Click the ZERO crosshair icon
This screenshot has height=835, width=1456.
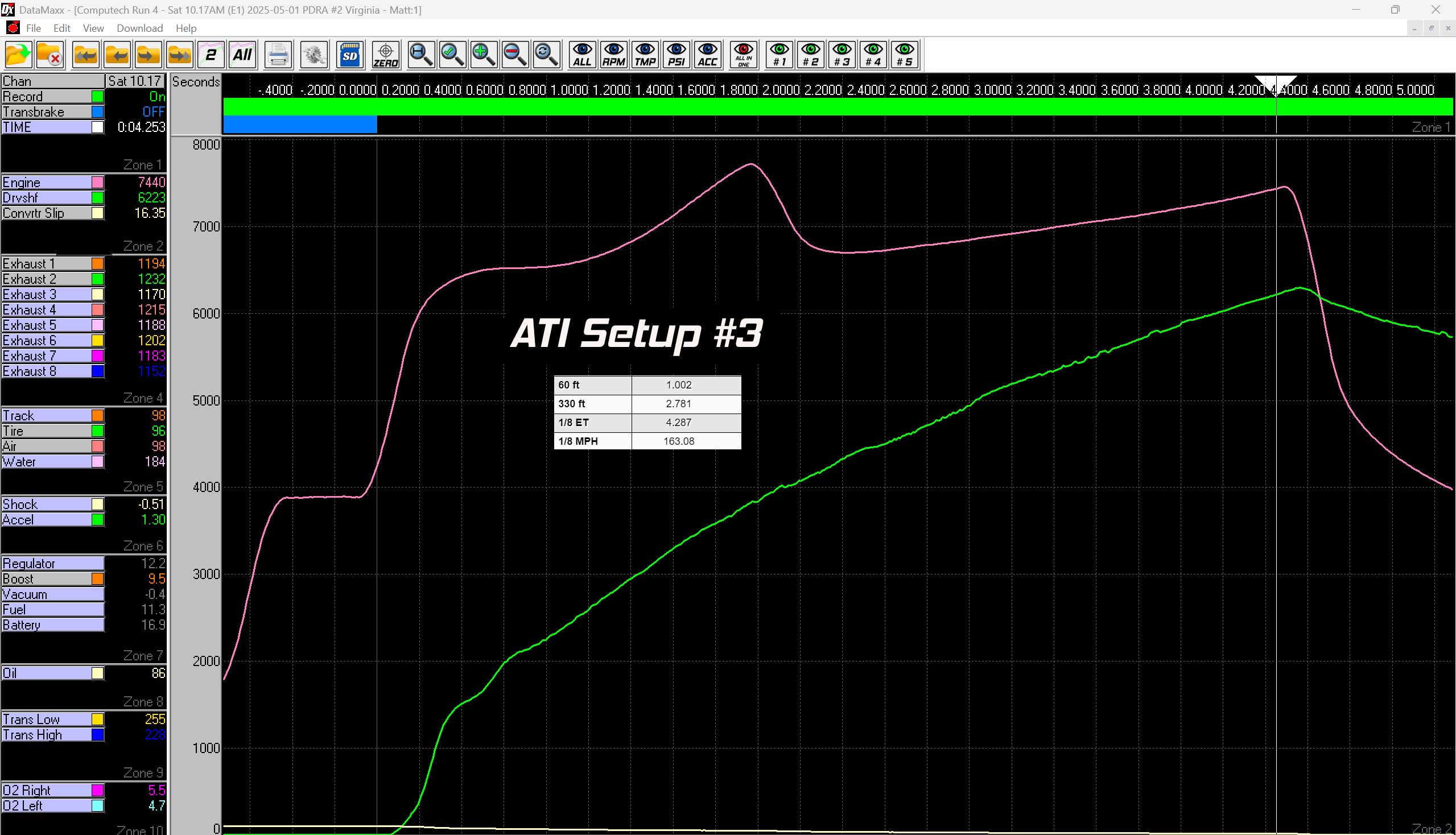point(386,55)
